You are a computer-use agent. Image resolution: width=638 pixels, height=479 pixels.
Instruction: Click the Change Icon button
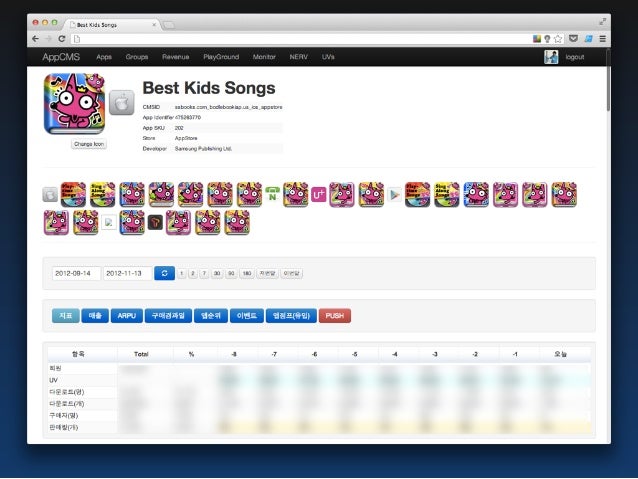pos(89,144)
